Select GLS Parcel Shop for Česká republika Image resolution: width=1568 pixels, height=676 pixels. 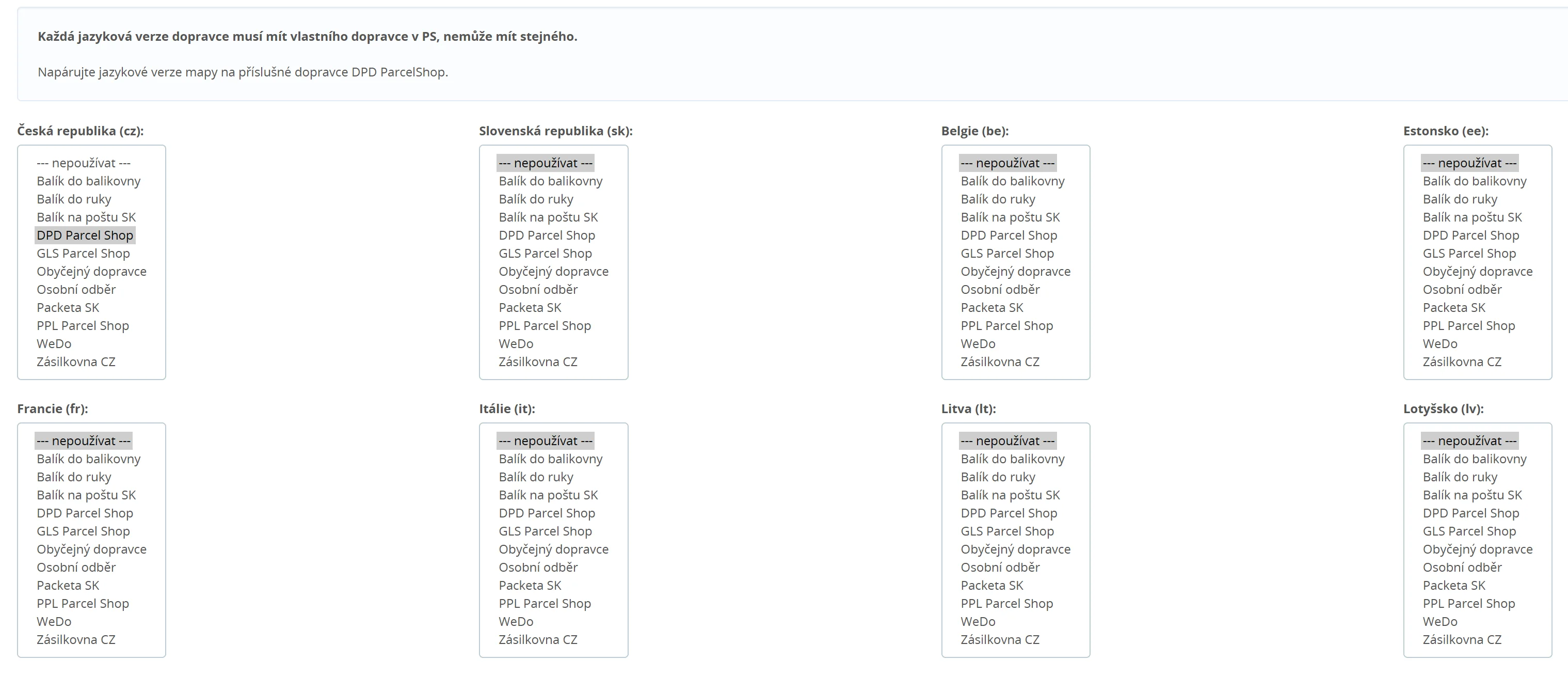point(84,254)
